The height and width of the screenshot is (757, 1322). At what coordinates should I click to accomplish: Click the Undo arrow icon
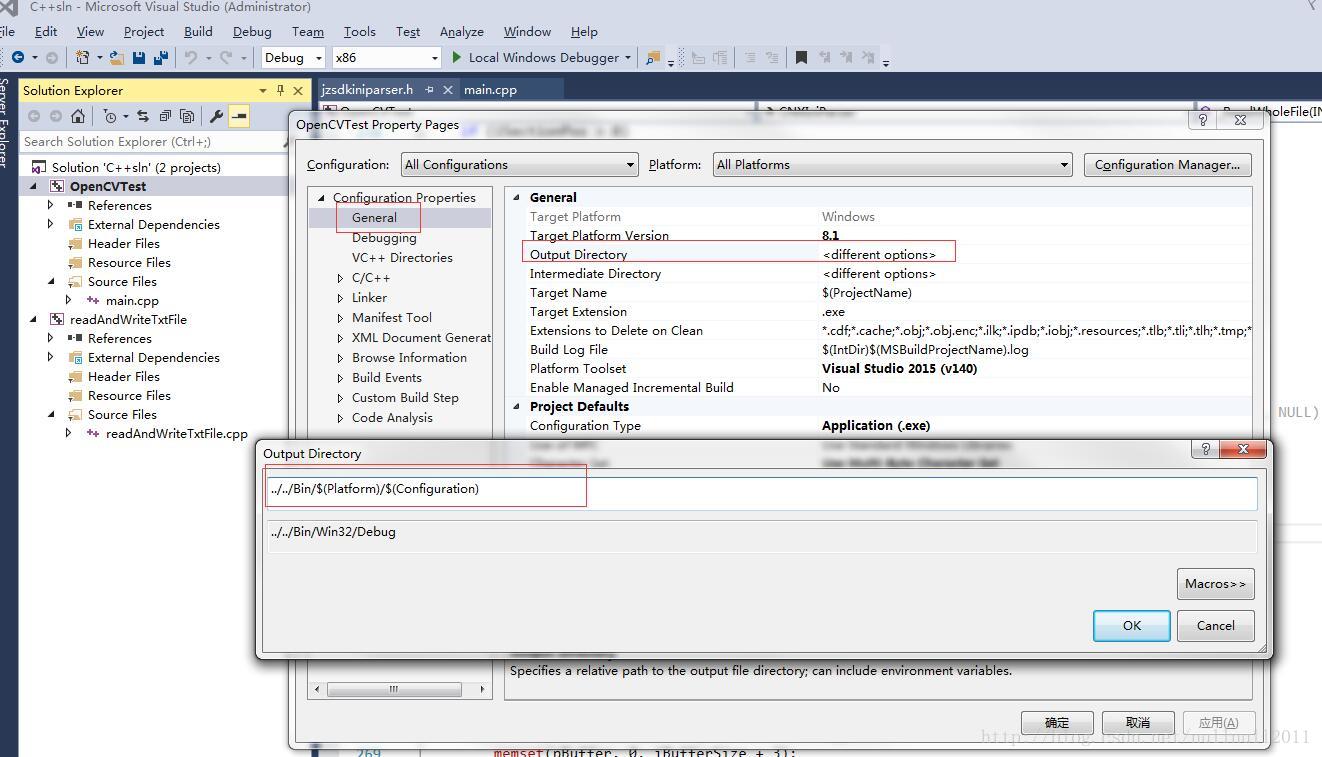[190, 57]
